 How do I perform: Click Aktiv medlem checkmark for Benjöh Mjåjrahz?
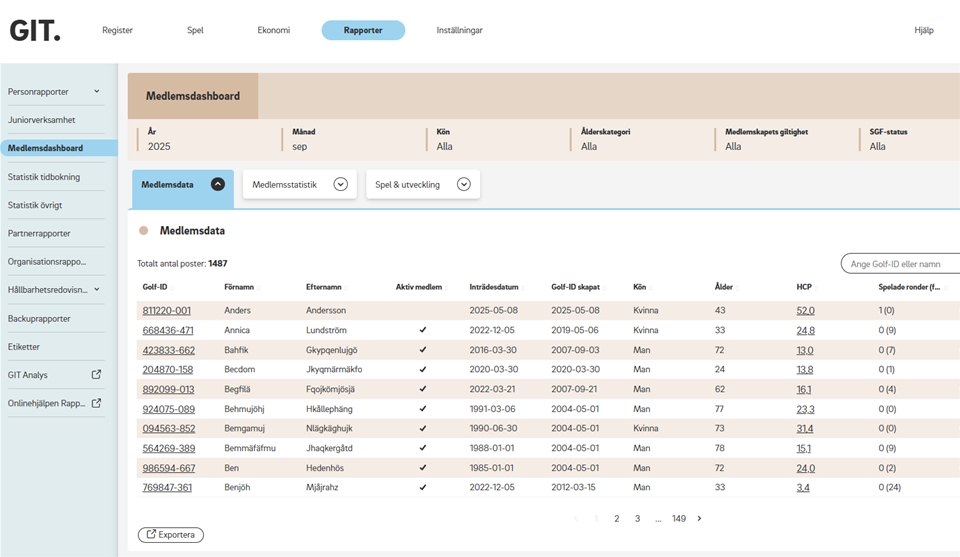tap(422, 488)
